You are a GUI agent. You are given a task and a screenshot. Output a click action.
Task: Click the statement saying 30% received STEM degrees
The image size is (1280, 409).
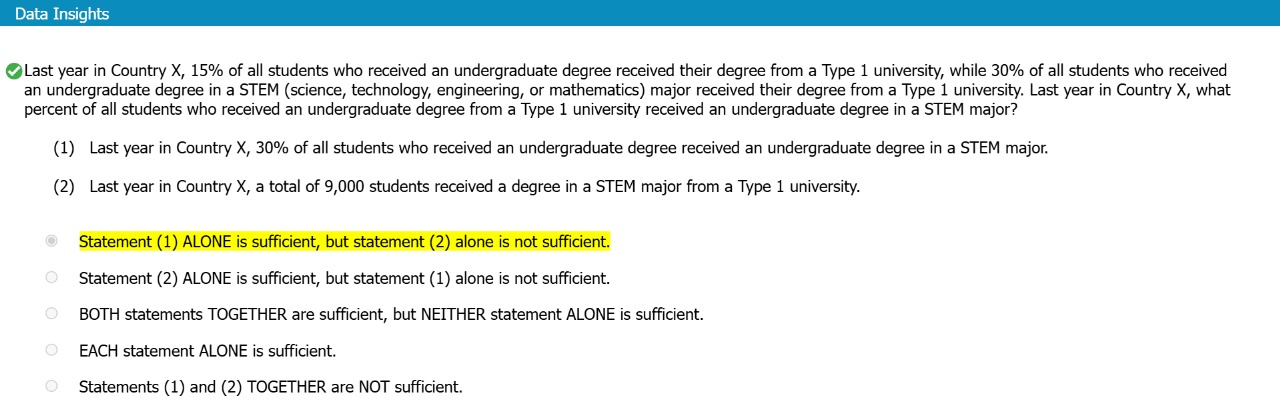[568, 148]
